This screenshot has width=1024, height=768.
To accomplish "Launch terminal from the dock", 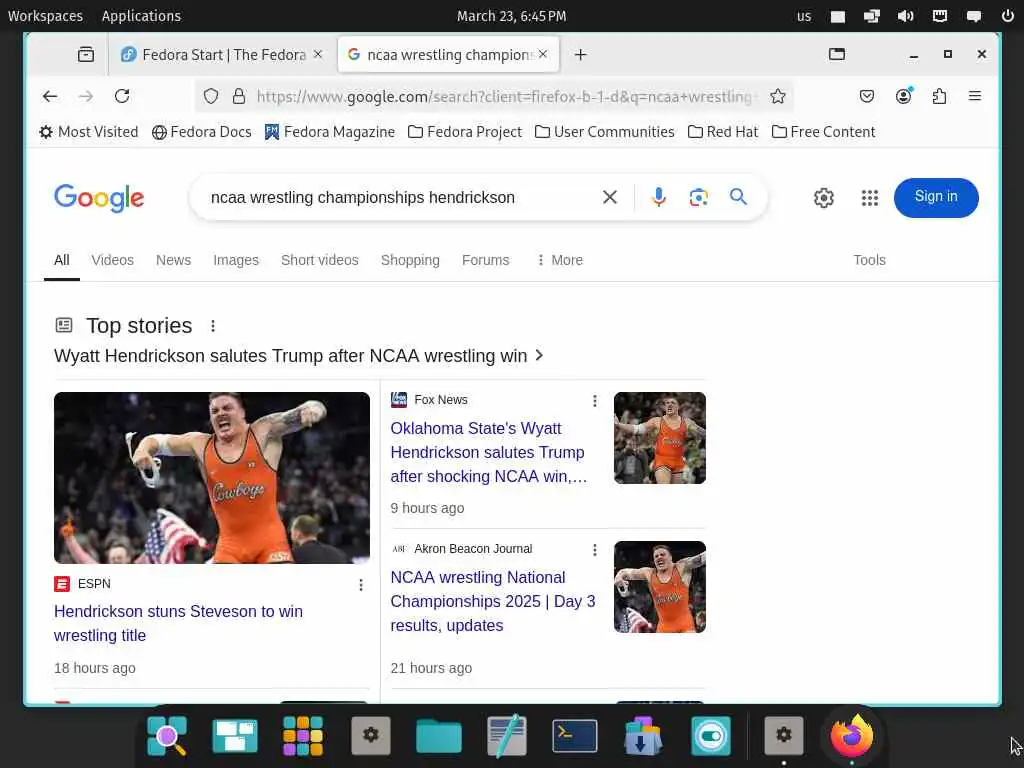I will point(574,737).
